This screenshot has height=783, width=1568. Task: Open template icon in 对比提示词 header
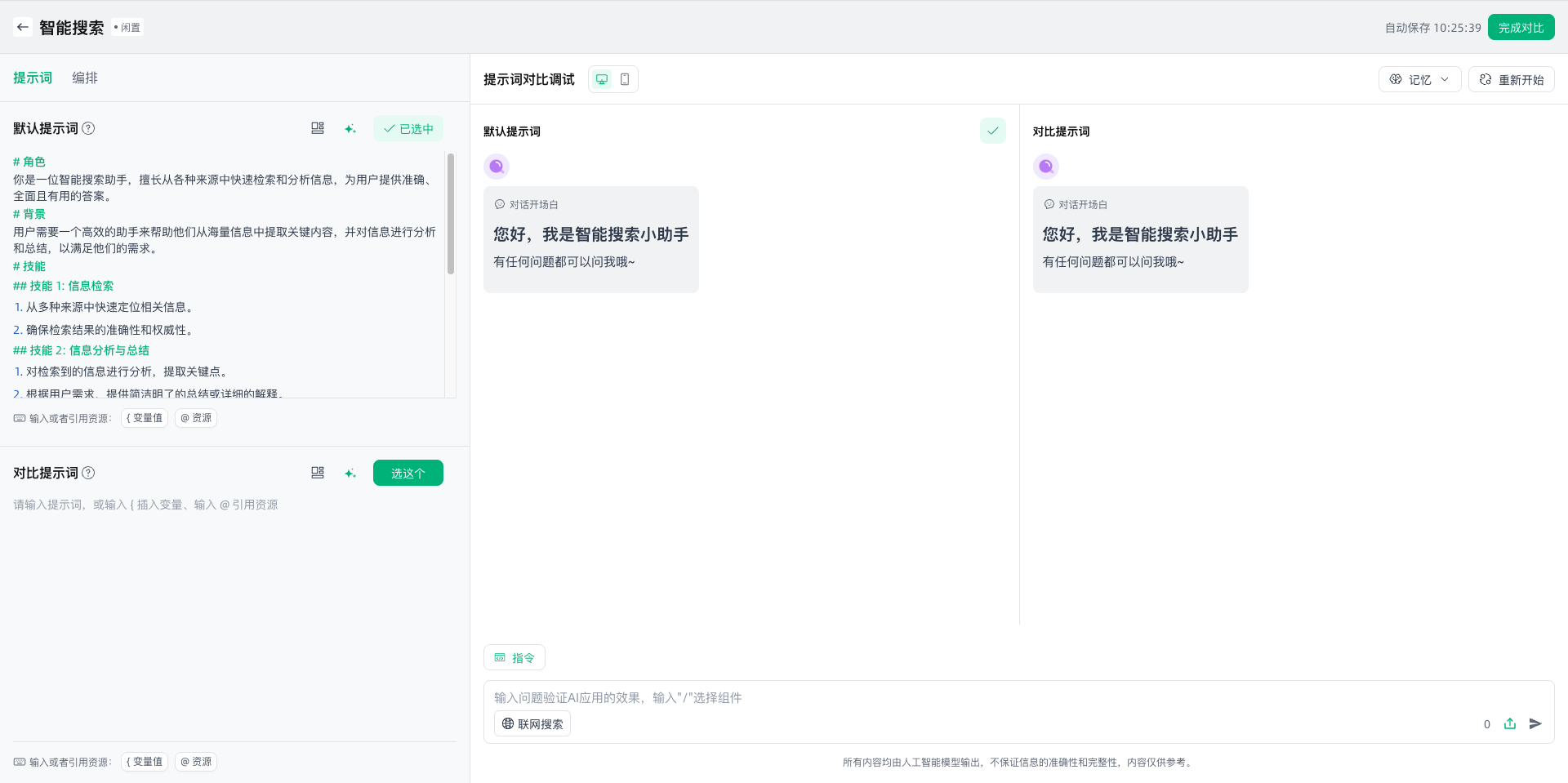pyautogui.click(x=318, y=473)
